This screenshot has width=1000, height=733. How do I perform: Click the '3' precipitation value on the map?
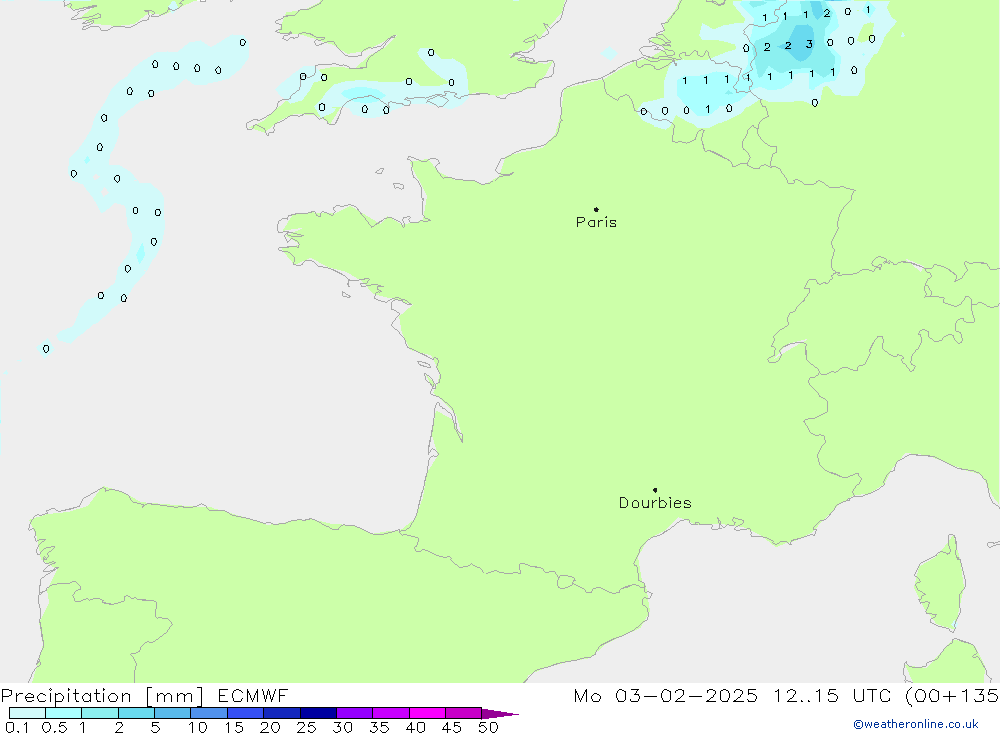coord(809,44)
